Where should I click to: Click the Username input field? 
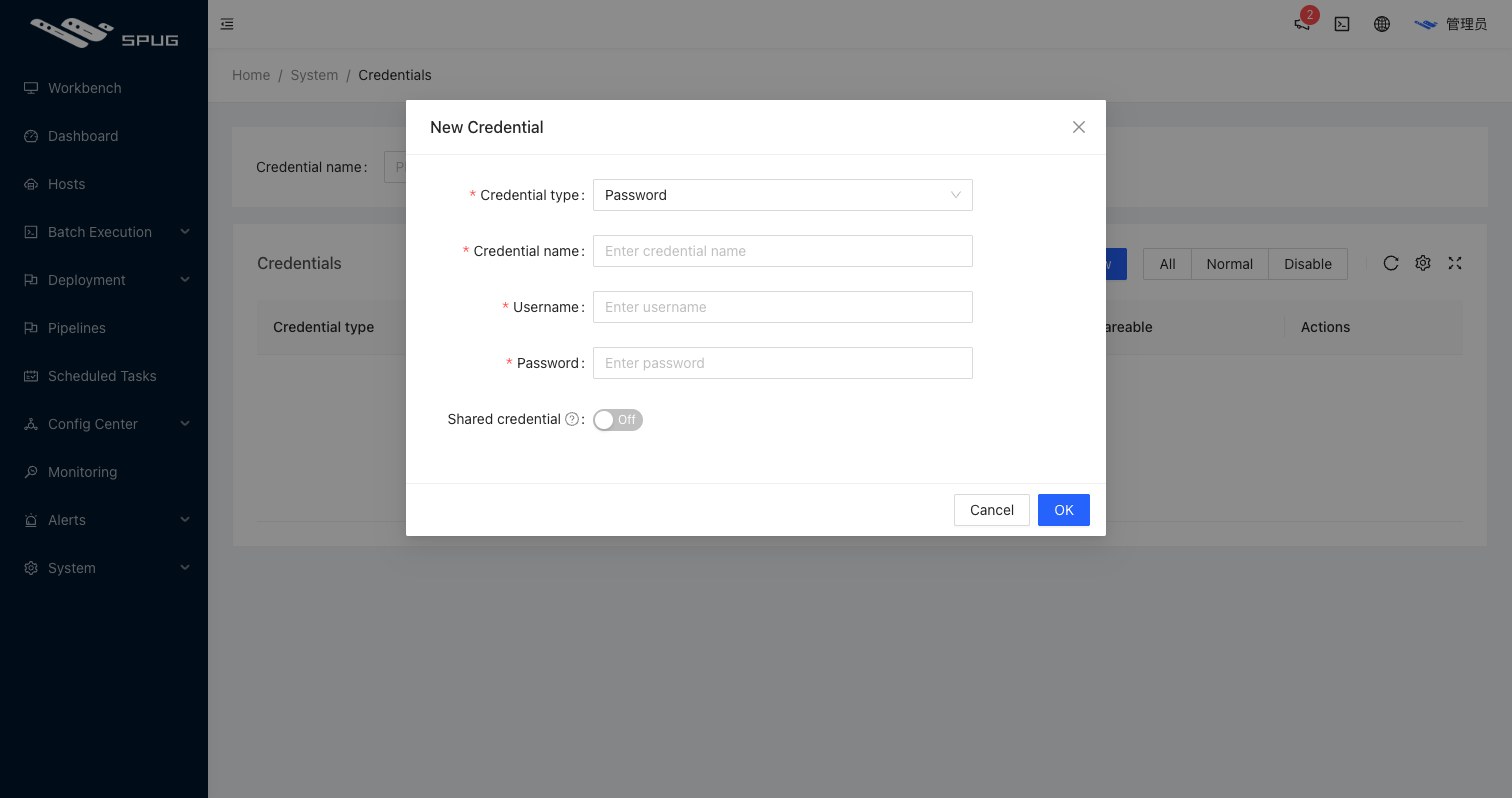pos(783,307)
